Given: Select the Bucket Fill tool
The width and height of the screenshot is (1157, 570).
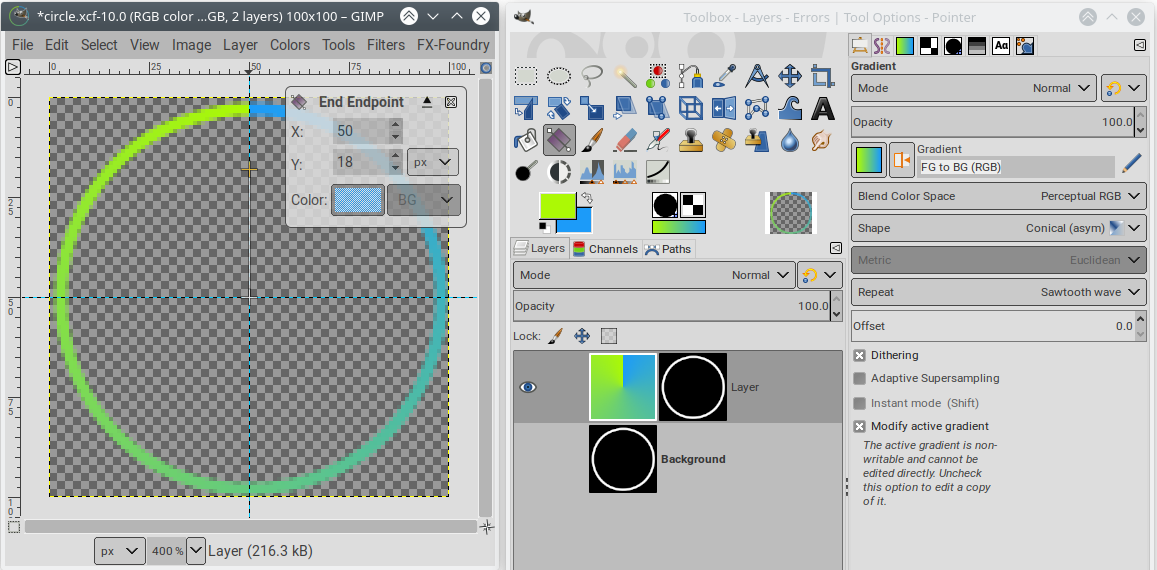Looking at the screenshot, I should 526,140.
